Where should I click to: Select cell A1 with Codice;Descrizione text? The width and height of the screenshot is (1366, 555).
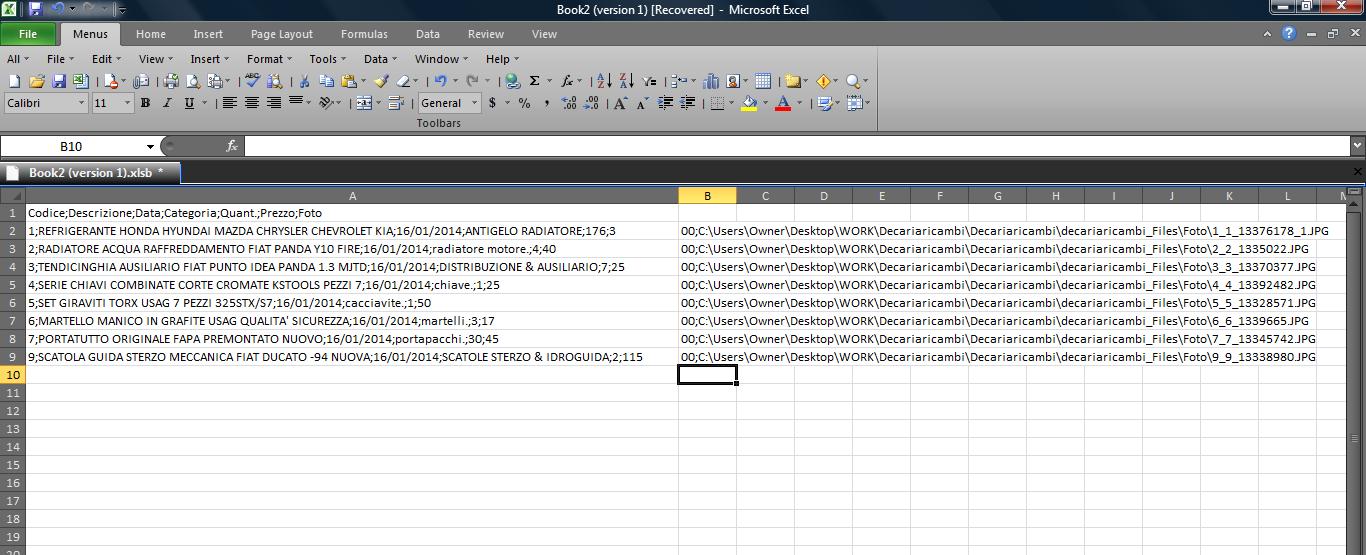click(x=352, y=213)
